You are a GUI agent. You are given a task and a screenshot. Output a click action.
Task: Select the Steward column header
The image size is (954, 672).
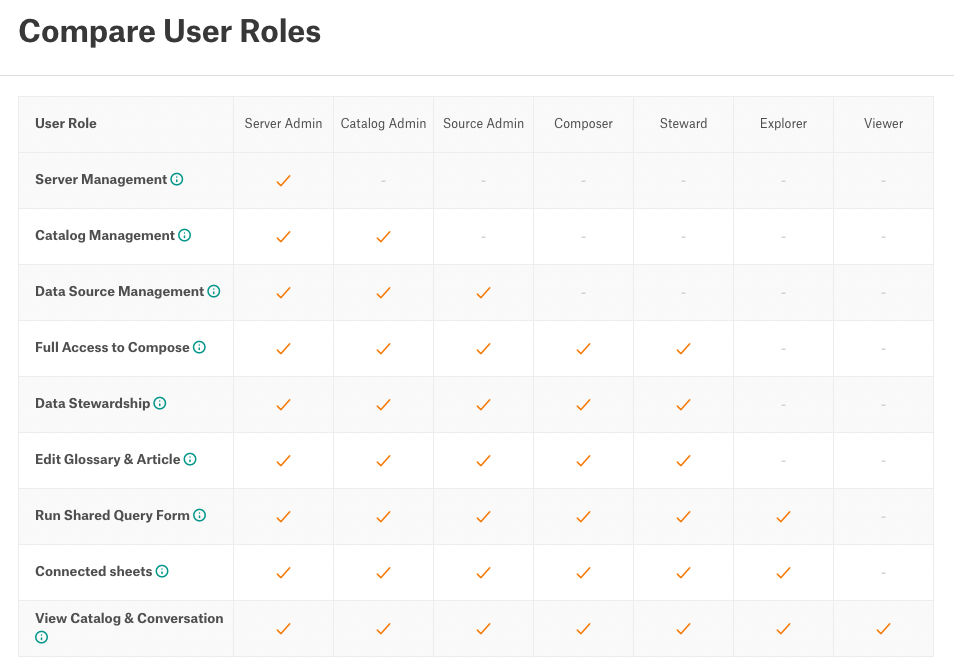click(x=683, y=123)
